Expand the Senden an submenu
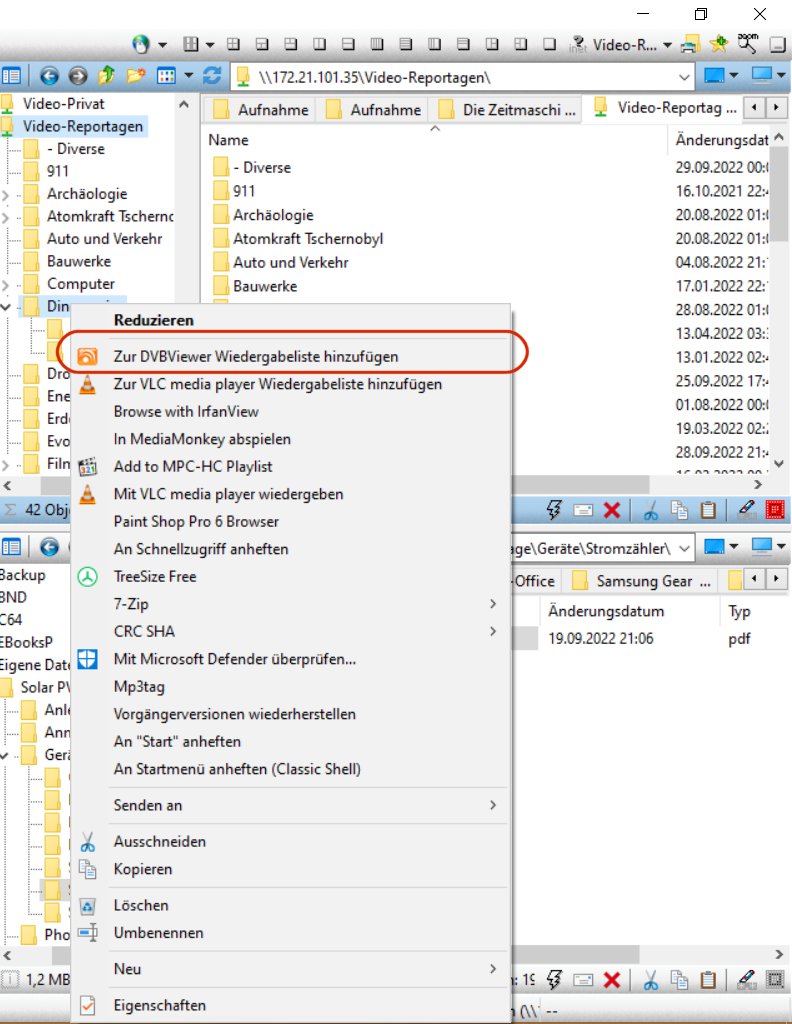792x1024 pixels. [493, 805]
